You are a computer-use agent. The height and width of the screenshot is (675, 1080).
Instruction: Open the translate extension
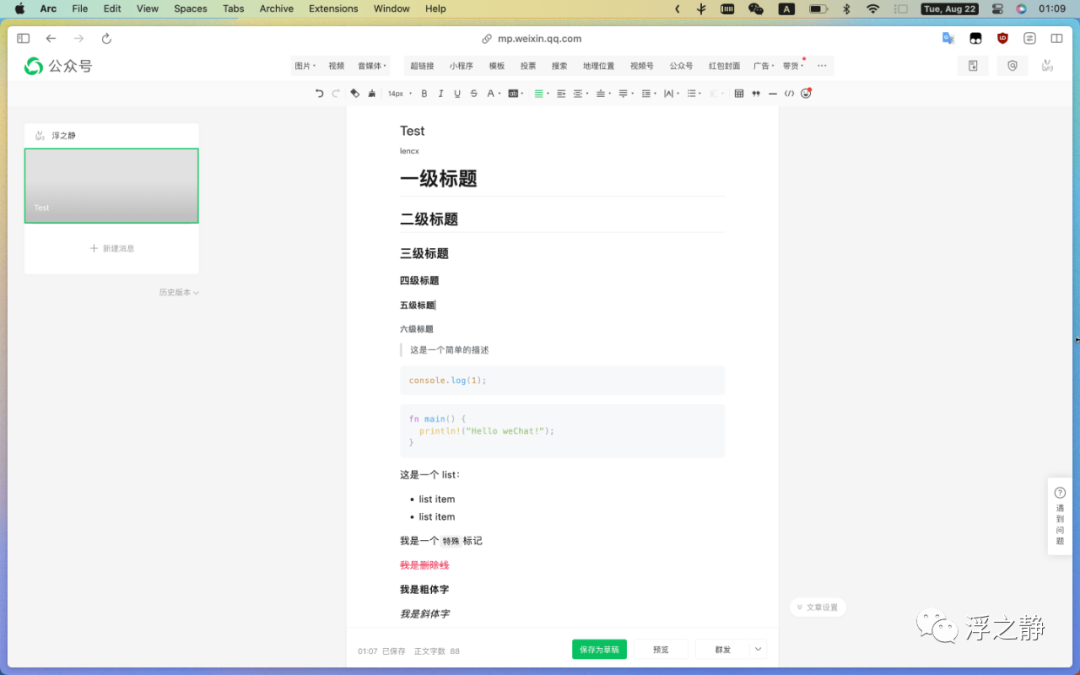click(x=948, y=39)
